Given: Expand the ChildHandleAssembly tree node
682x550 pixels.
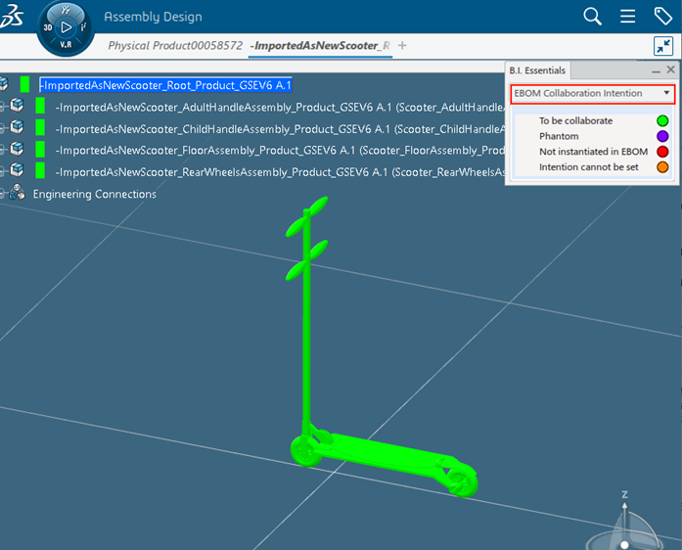Looking at the screenshot, I should click(3, 128).
